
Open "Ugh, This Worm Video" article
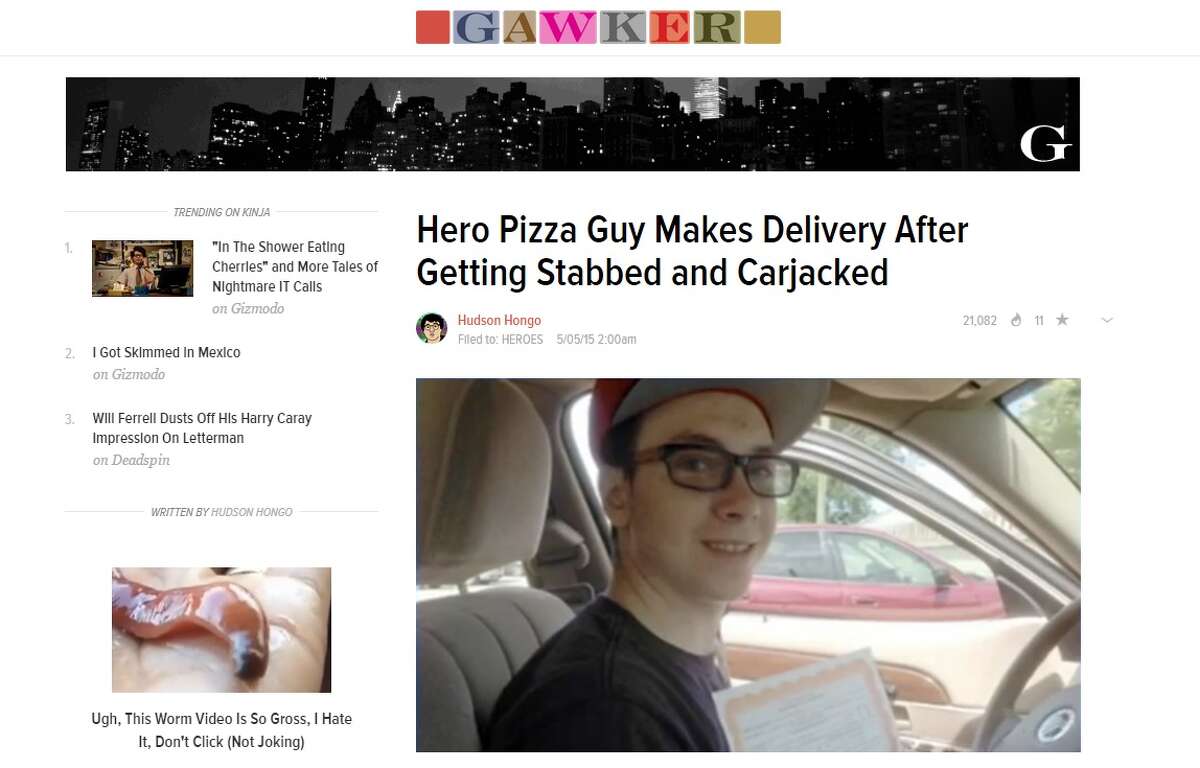pos(221,730)
